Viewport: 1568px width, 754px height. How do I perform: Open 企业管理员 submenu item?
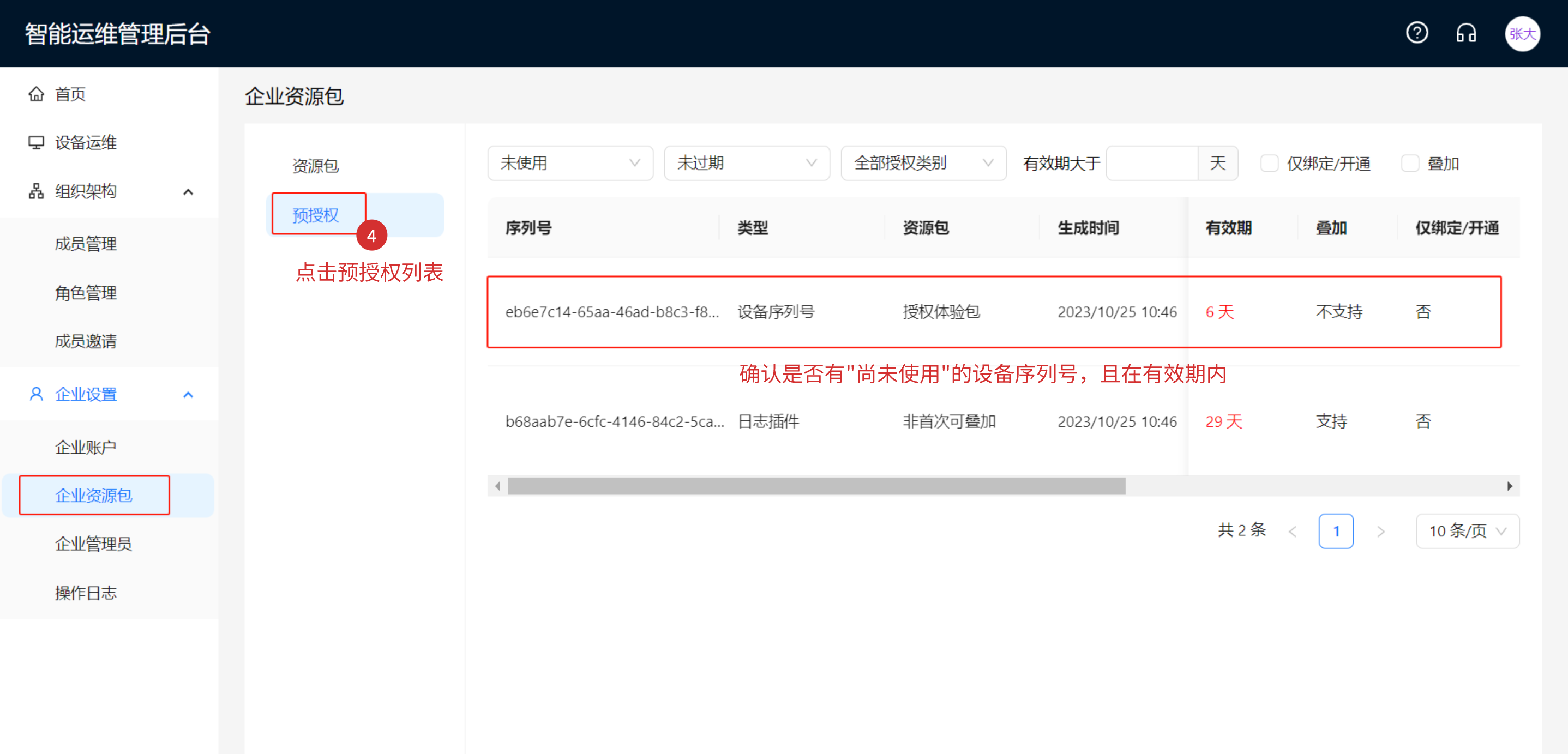(x=94, y=544)
